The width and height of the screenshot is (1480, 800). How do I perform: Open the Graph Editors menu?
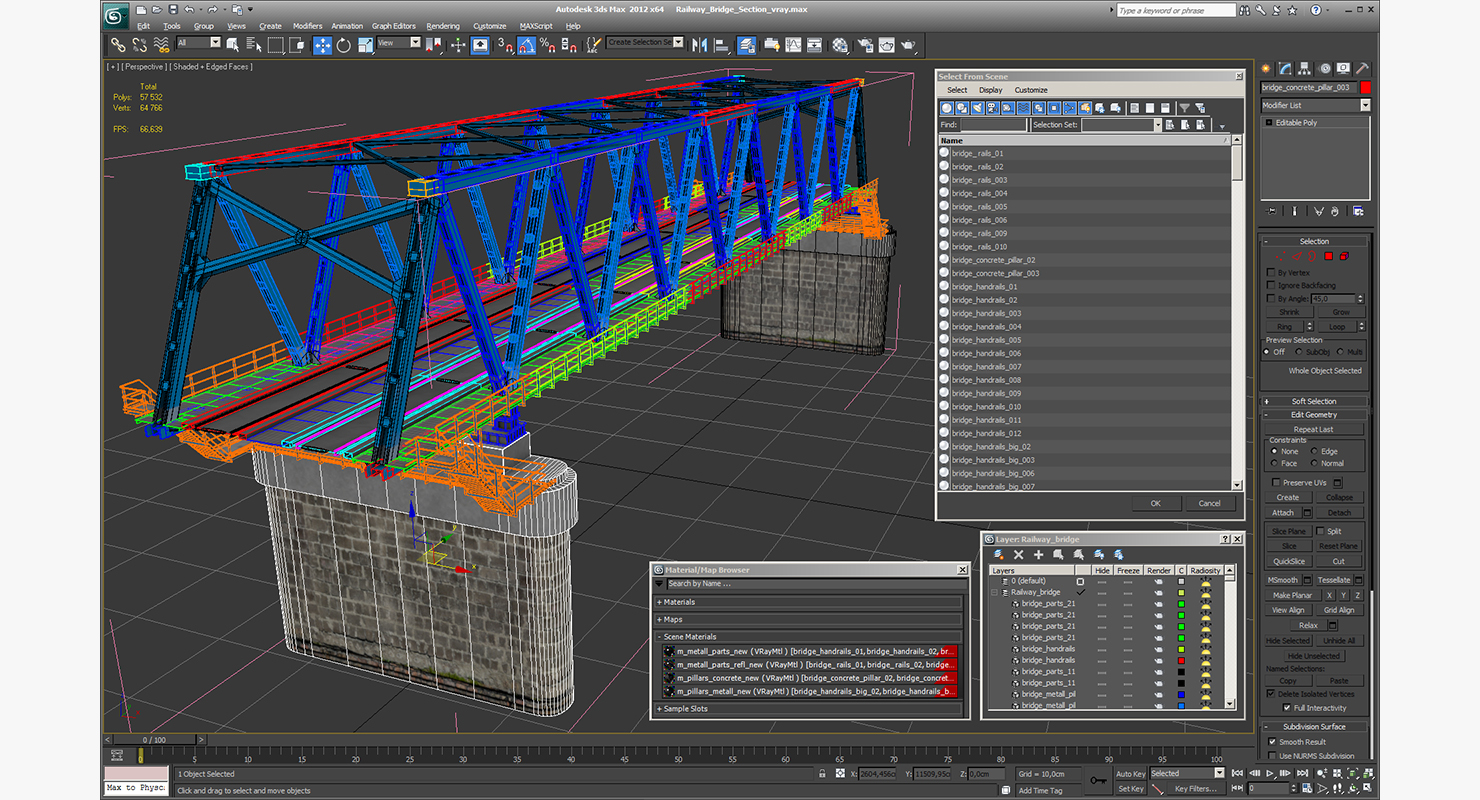394,26
